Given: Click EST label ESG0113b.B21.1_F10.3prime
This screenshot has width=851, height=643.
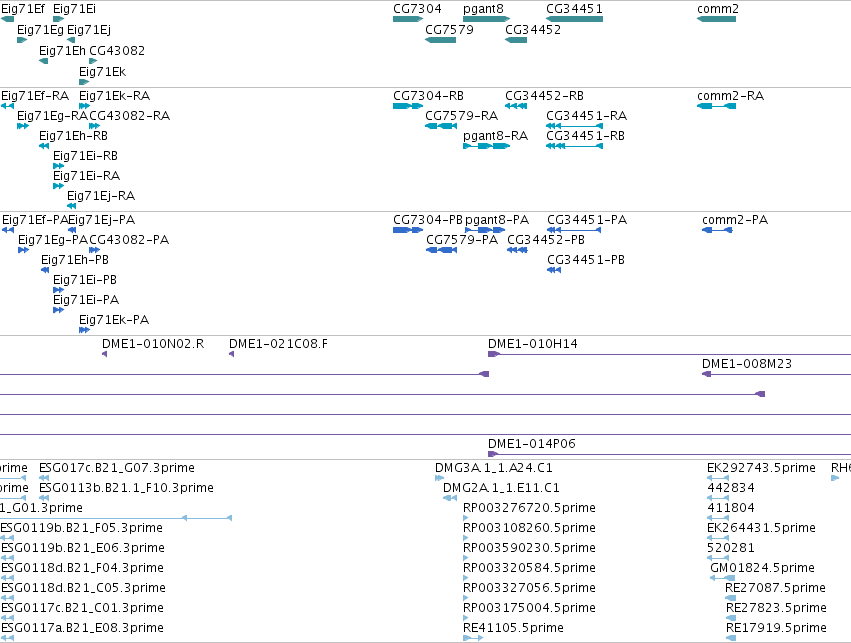Looking at the screenshot, I should pyautogui.click(x=126, y=488).
